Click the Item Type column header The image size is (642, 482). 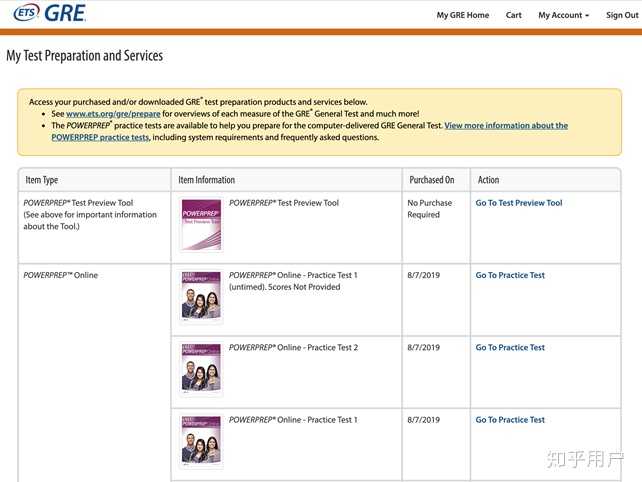pyautogui.click(x=41, y=180)
